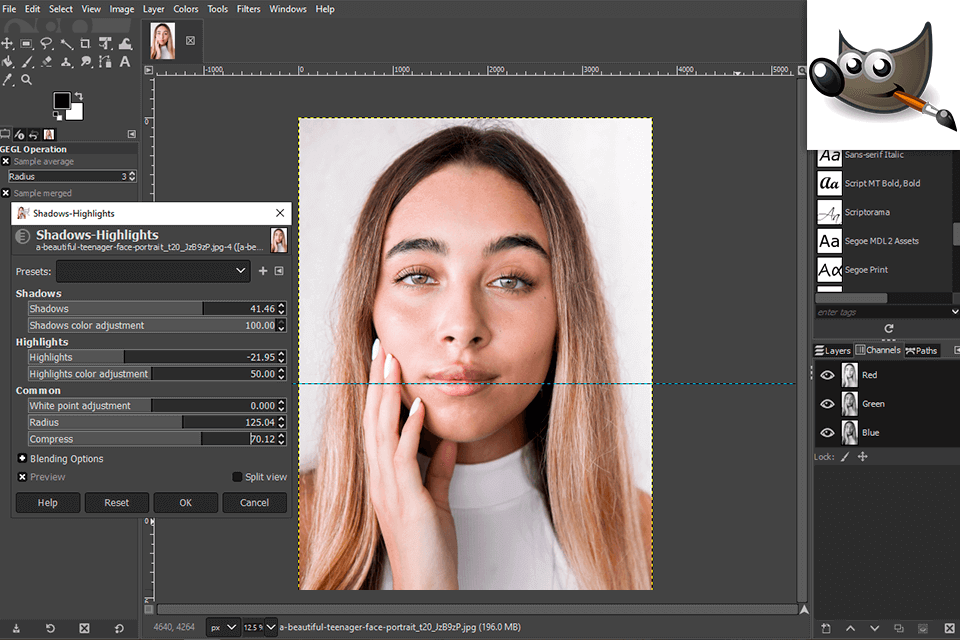
Task: Swap foreground and background colors
Action: click(x=77, y=95)
